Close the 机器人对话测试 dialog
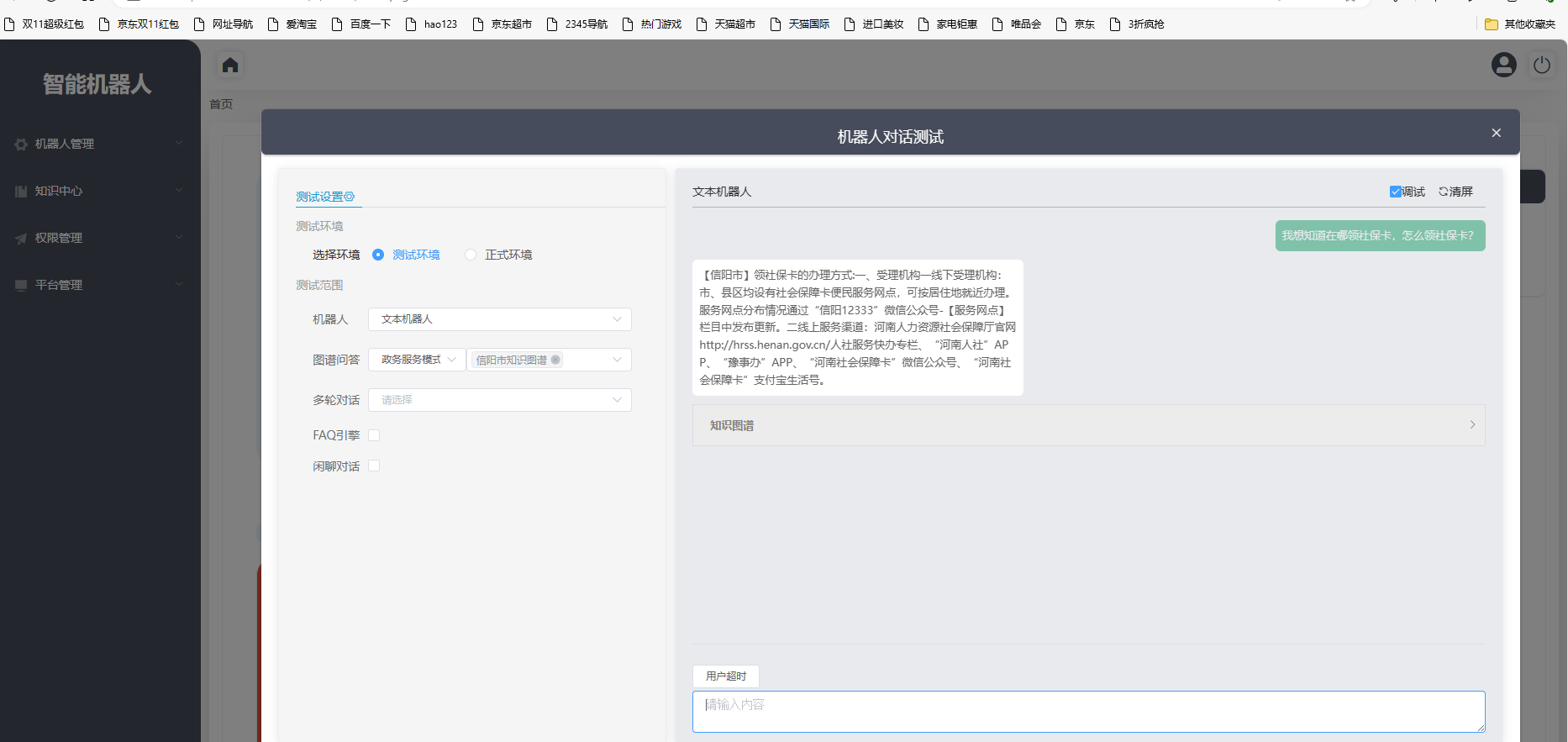 1497,133
